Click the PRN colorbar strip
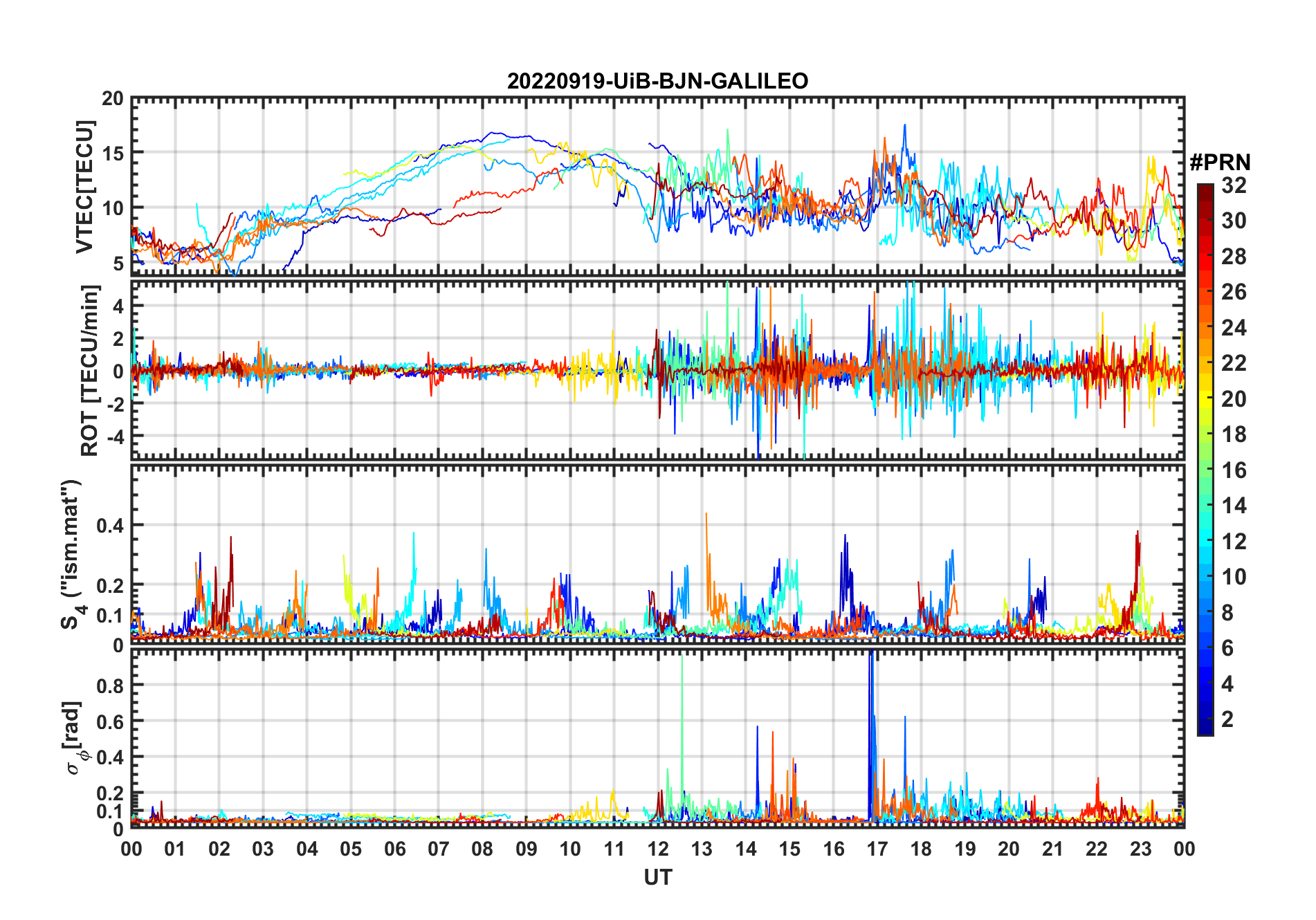This screenshot has height=920, width=1316. tap(1205, 459)
